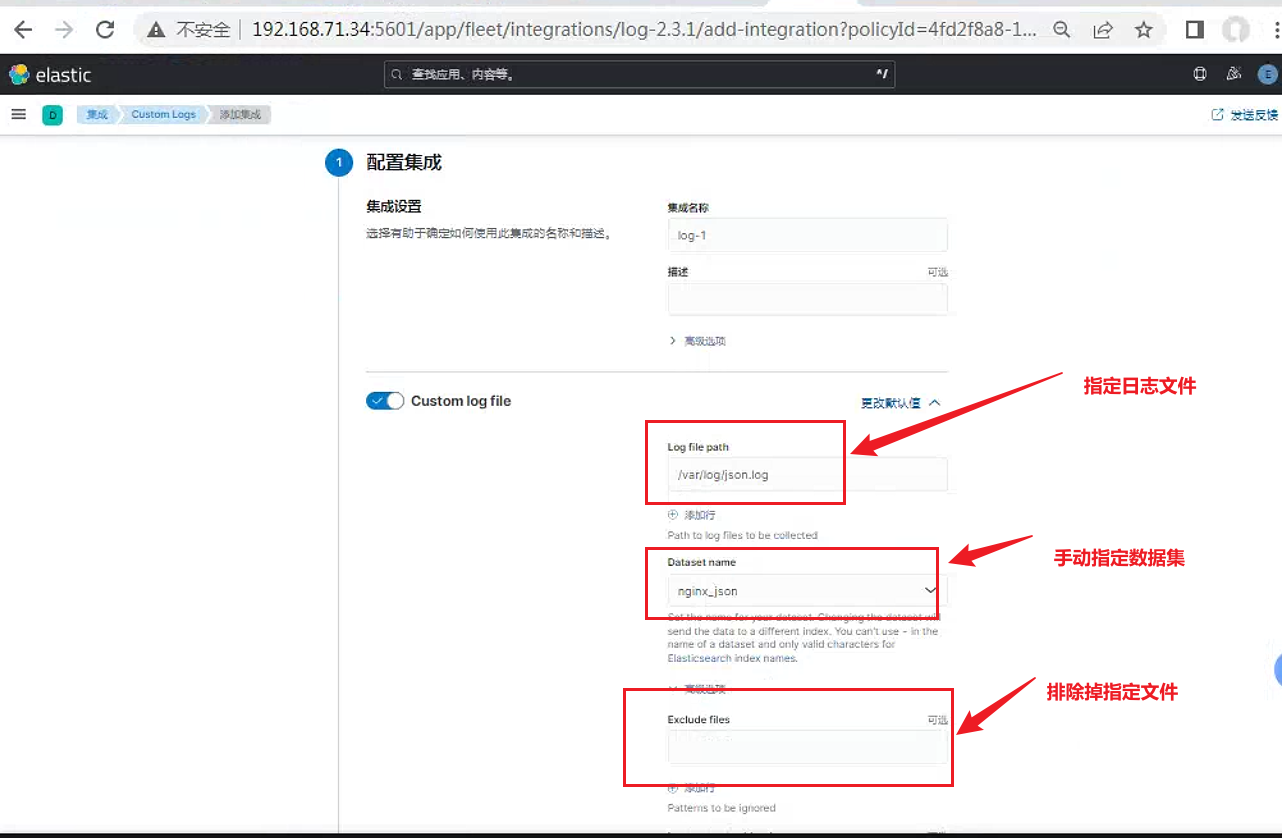Image resolution: width=1282 pixels, height=838 pixels.
Task: Share this page via the share icon
Action: pos(1103,30)
